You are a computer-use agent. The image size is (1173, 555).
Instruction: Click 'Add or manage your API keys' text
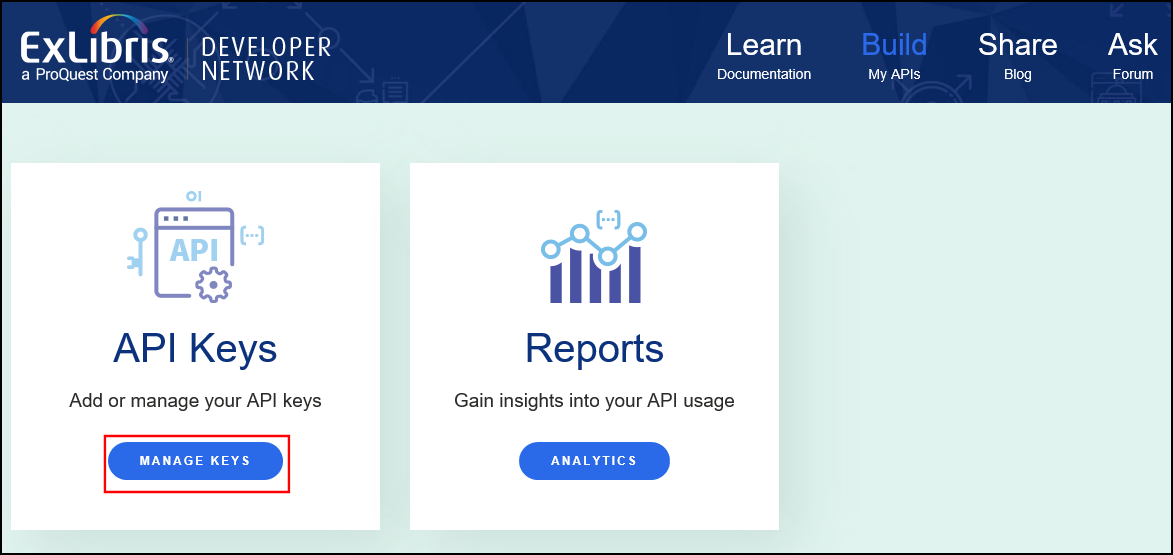195,401
